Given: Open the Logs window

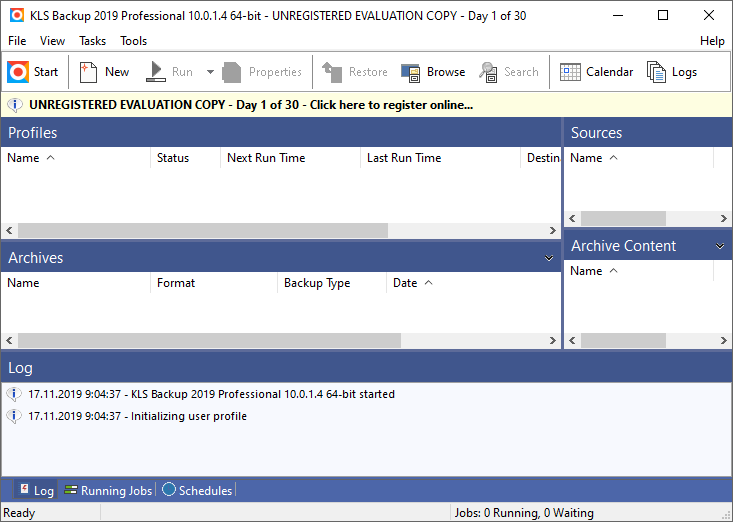Looking at the screenshot, I should 672,72.
